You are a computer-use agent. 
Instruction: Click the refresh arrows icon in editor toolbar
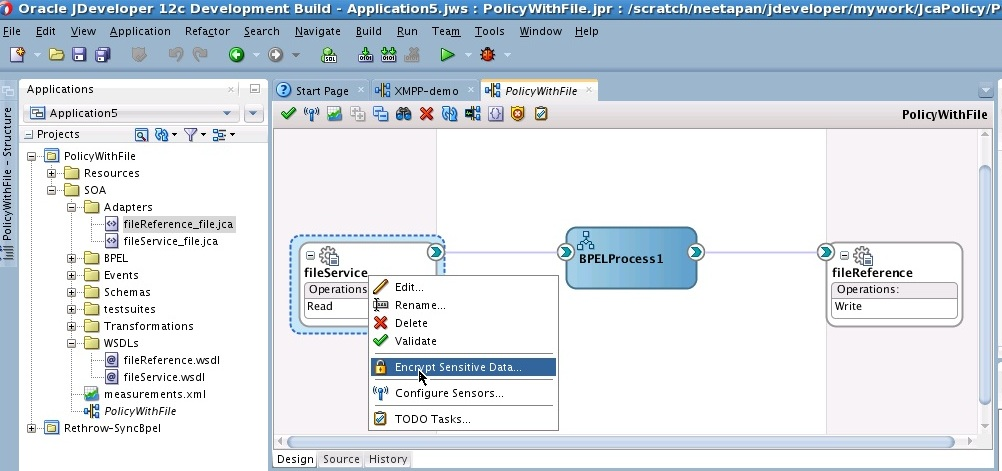click(x=449, y=114)
